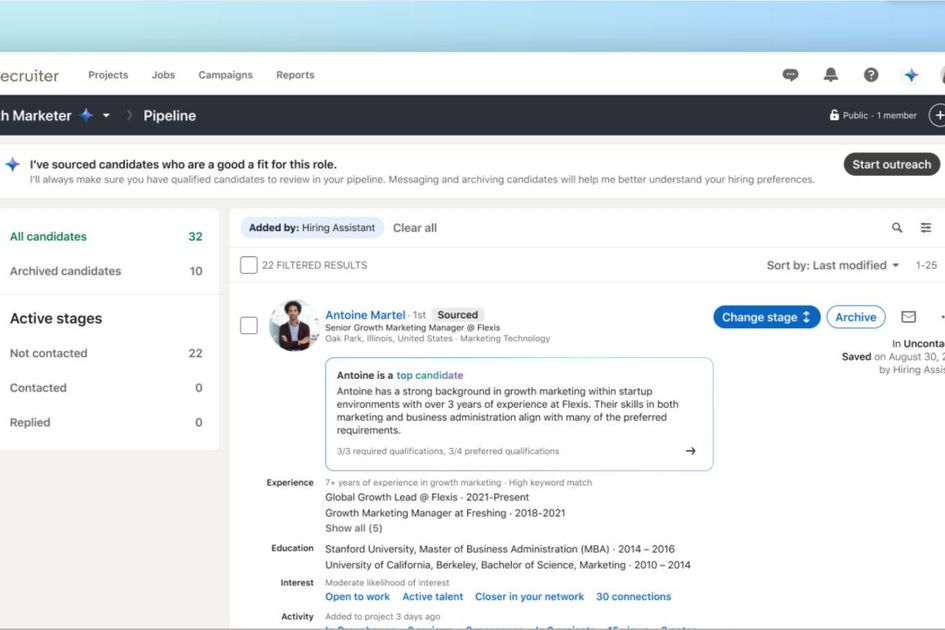The image size is (945, 630).
Task: Click Senior Growth Marketing Manager @ Flexis headline
Action: click(412, 327)
